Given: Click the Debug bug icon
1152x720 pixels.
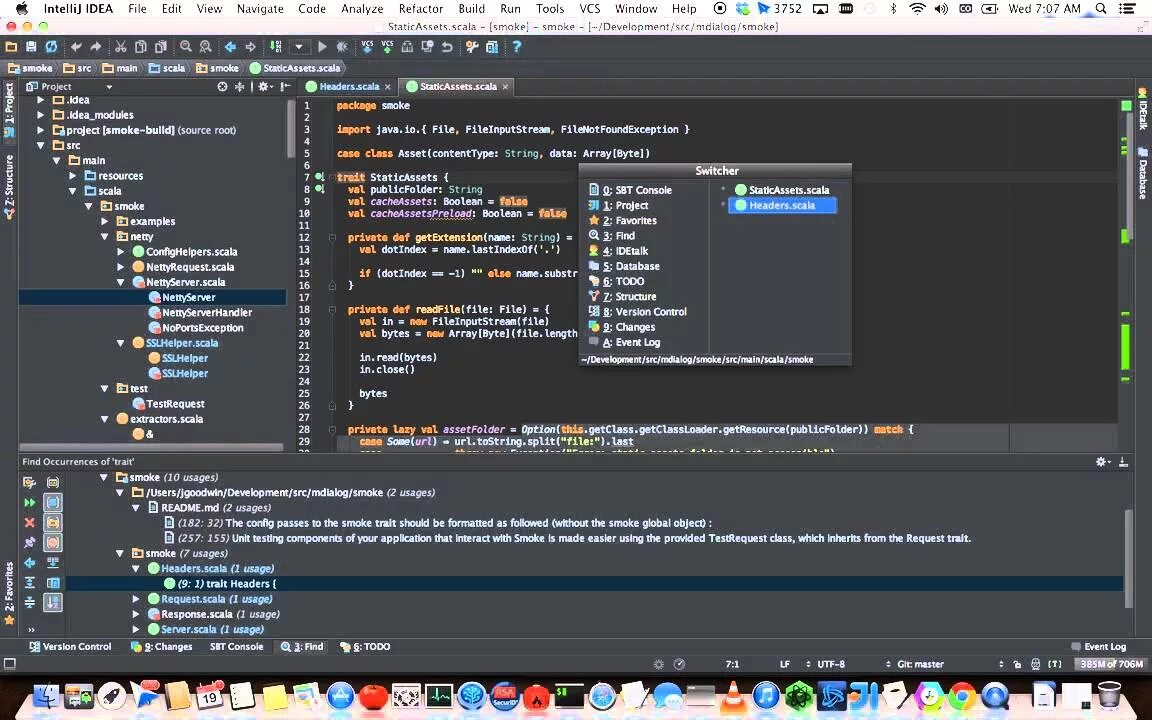Looking at the screenshot, I should (x=342, y=47).
